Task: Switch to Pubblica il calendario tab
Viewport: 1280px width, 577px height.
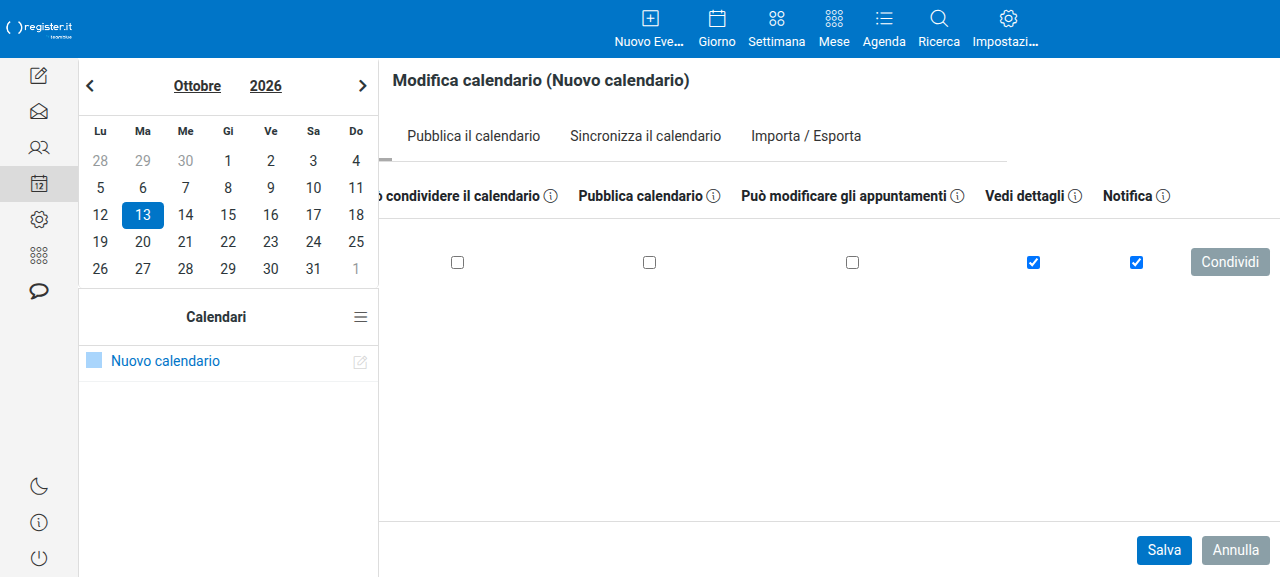Action: coord(474,136)
